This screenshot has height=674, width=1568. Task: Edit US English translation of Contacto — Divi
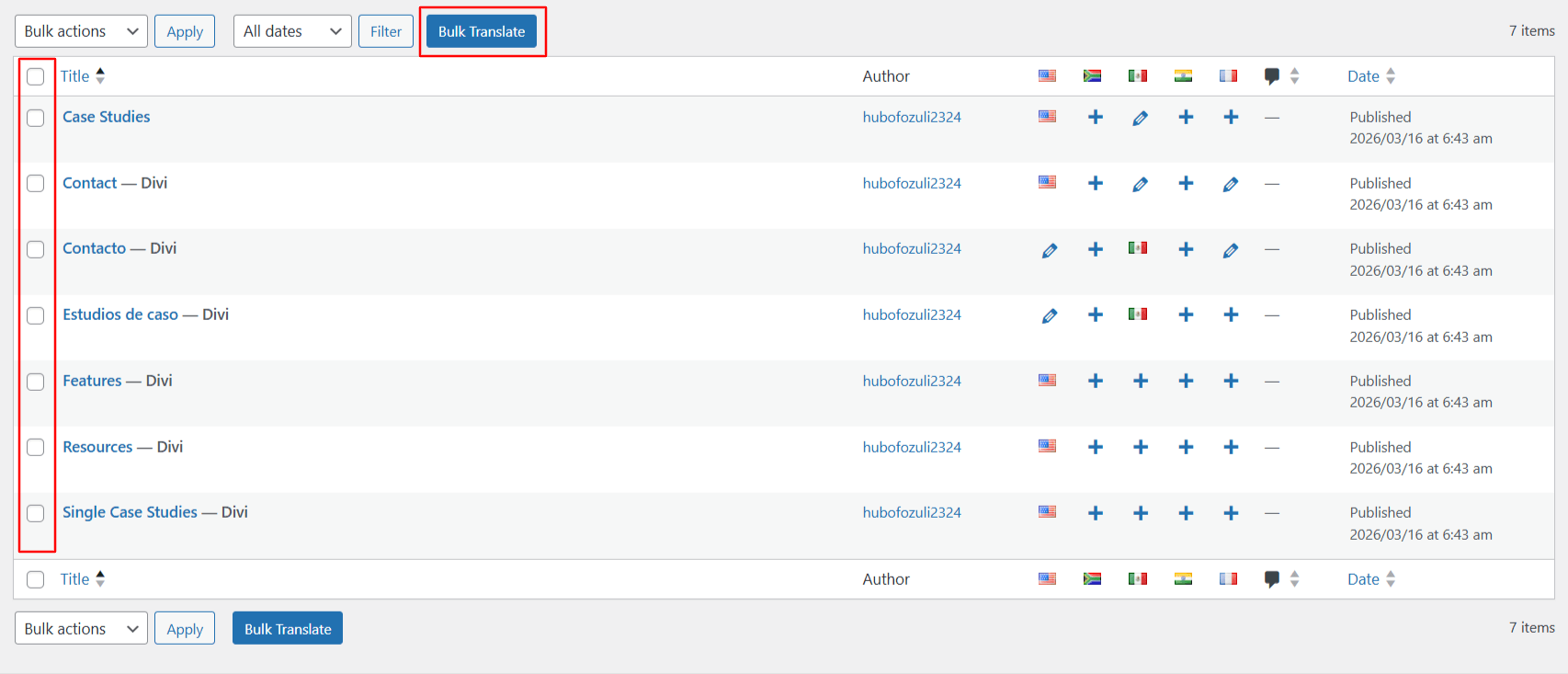click(1049, 250)
